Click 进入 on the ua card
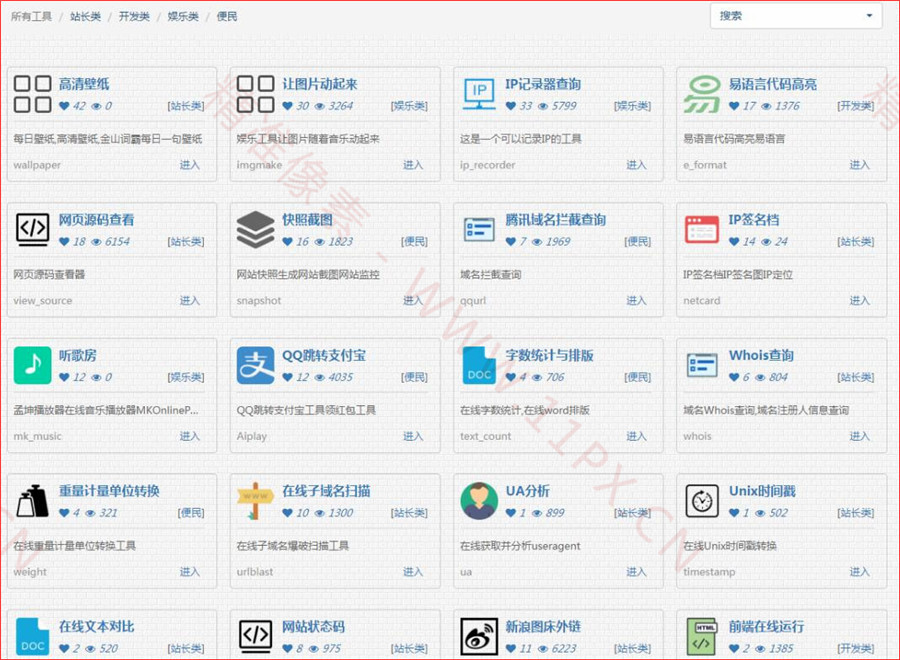The height and width of the screenshot is (660, 900). point(636,572)
